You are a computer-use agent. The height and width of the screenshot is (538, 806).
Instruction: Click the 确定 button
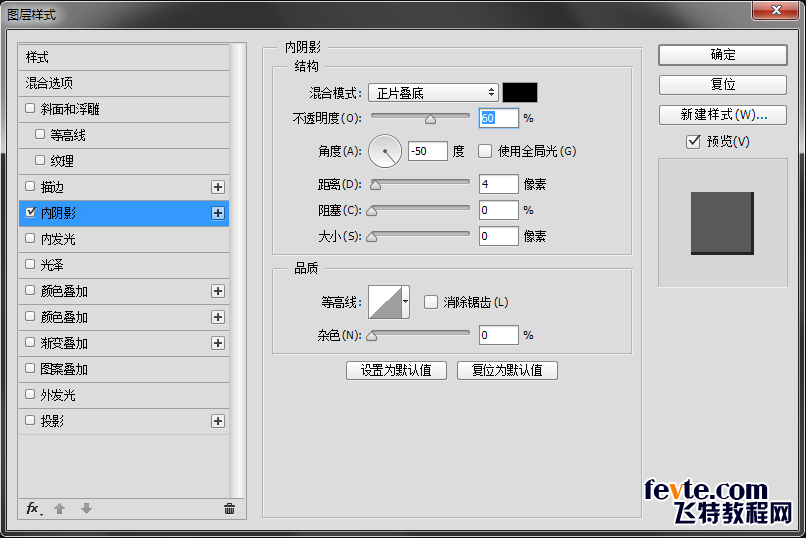(723, 55)
